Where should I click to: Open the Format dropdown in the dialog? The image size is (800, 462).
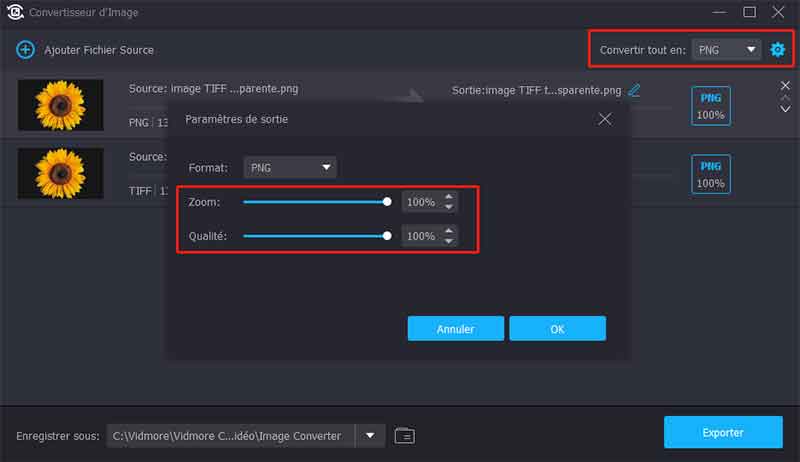290,168
